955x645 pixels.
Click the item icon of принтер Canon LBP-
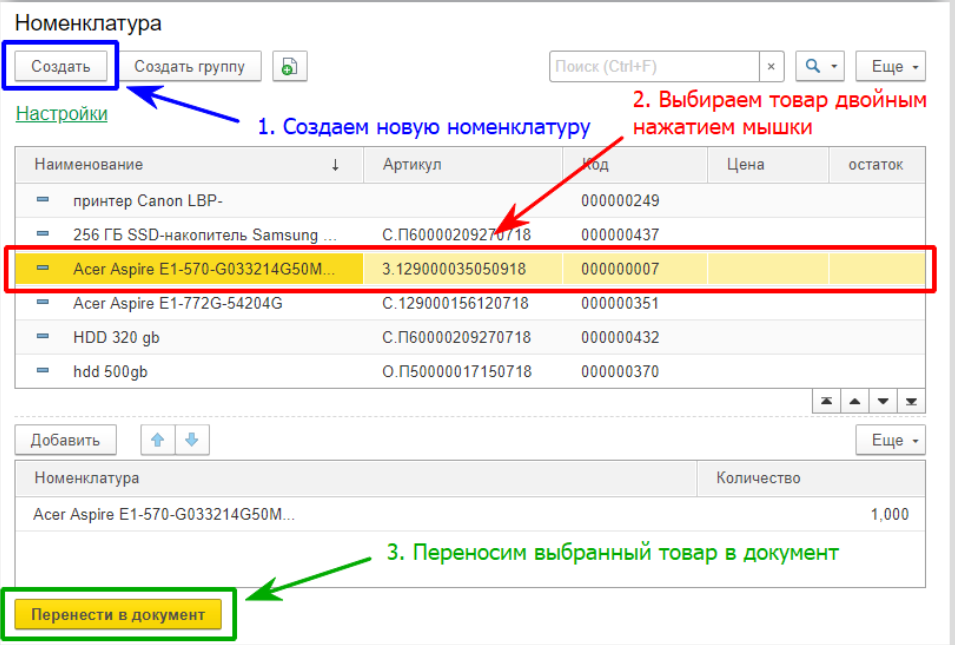42,199
